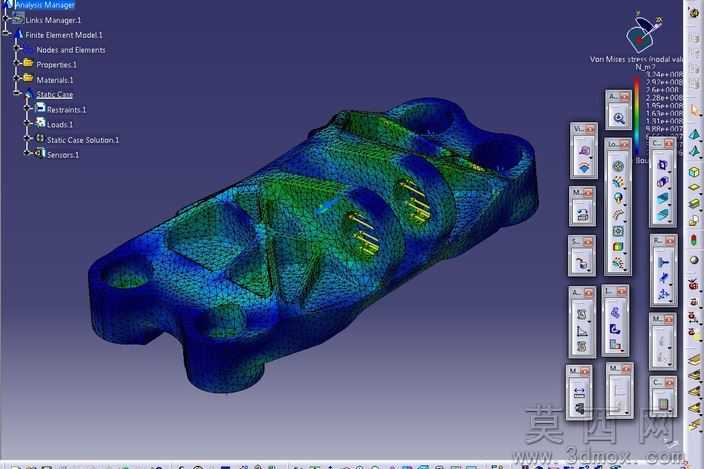This screenshot has height=469, width=704.
Task: Close the Vi... floating toolbar
Action: point(590,129)
